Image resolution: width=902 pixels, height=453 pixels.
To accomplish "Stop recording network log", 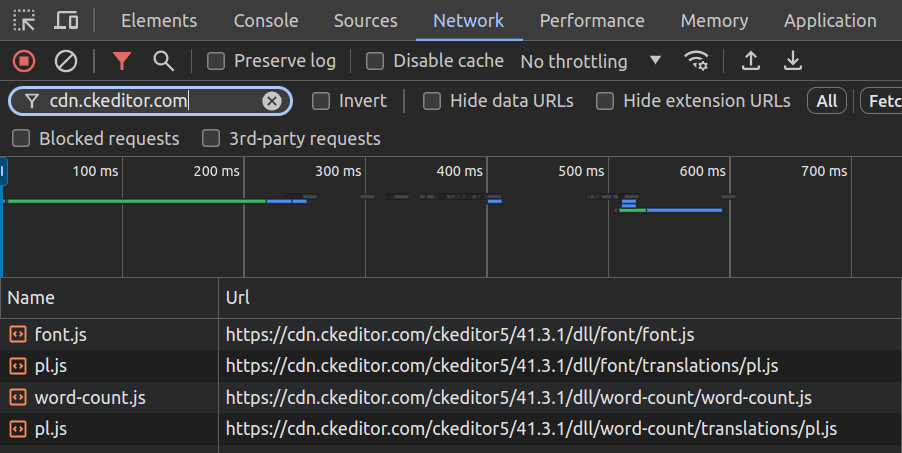I will pos(24,61).
